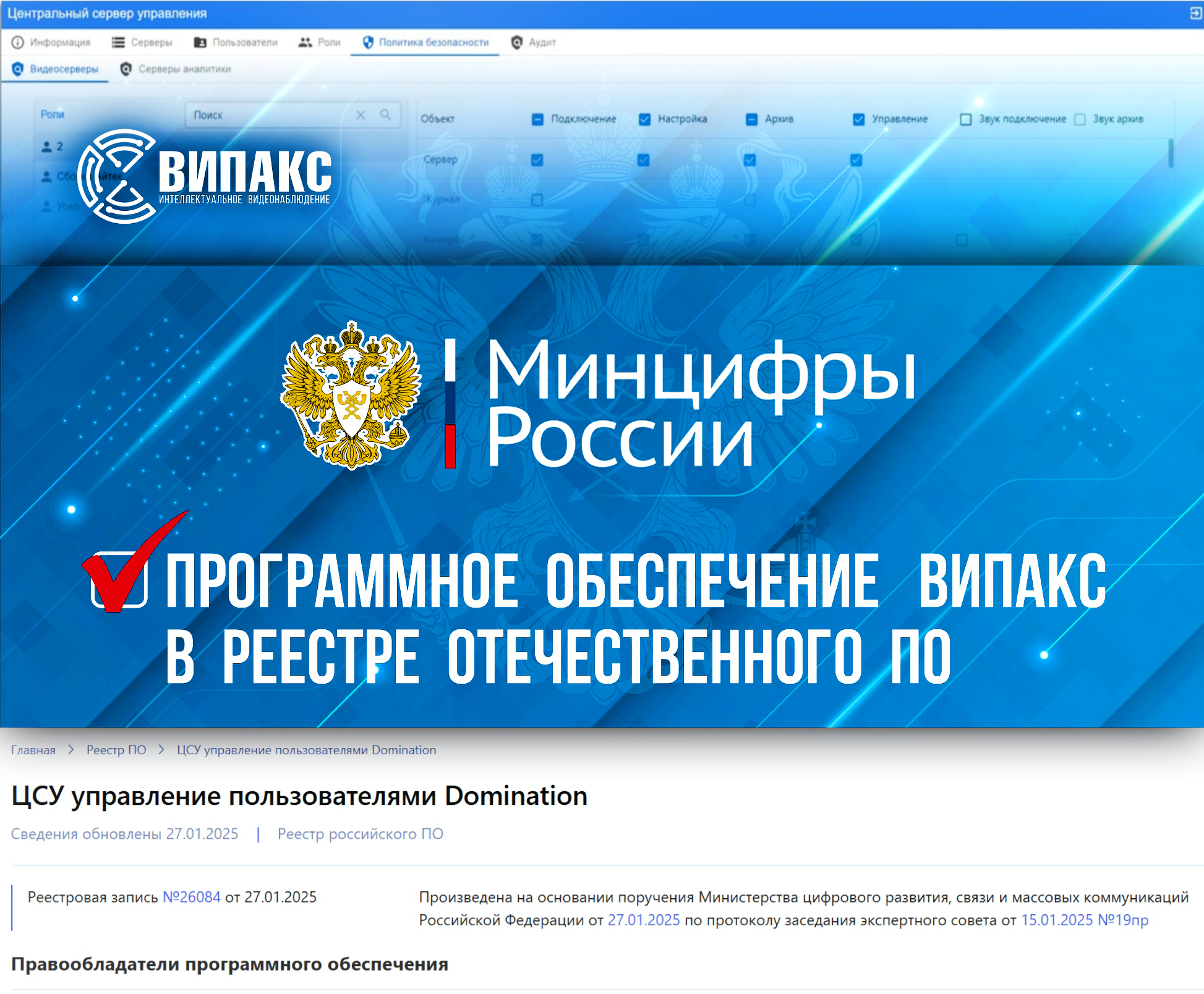Toggle the Подключение column checkbox
The width and height of the screenshot is (1204, 994).
tap(537, 119)
